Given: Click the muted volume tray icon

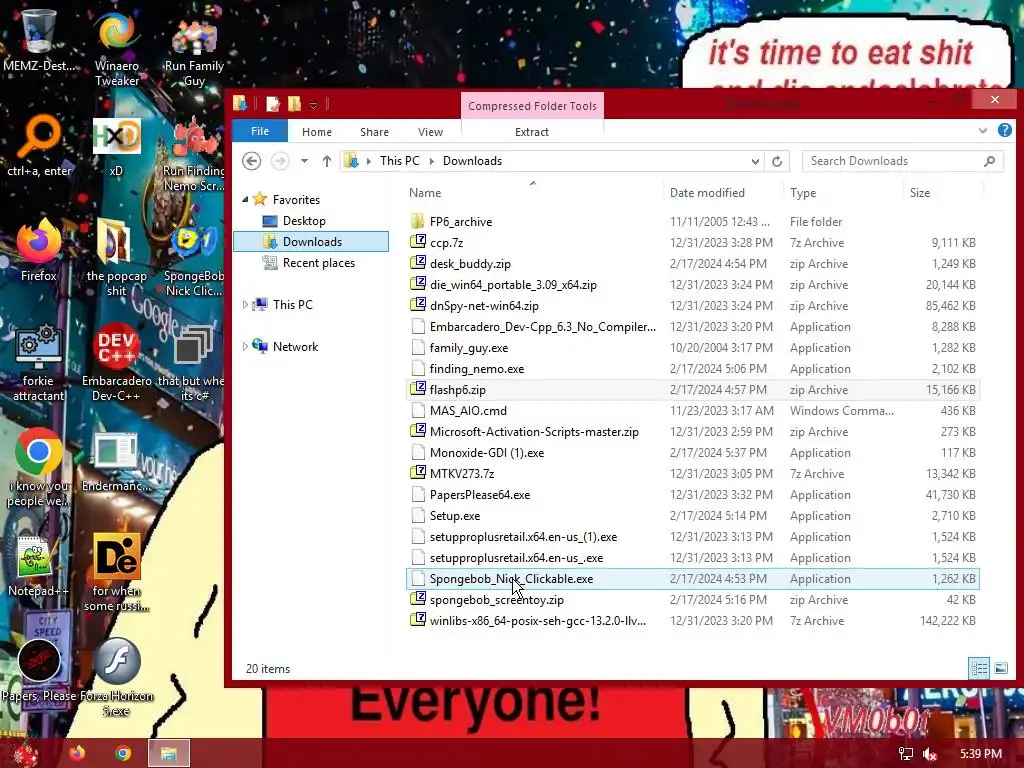Looking at the screenshot, I should (930, 754).
